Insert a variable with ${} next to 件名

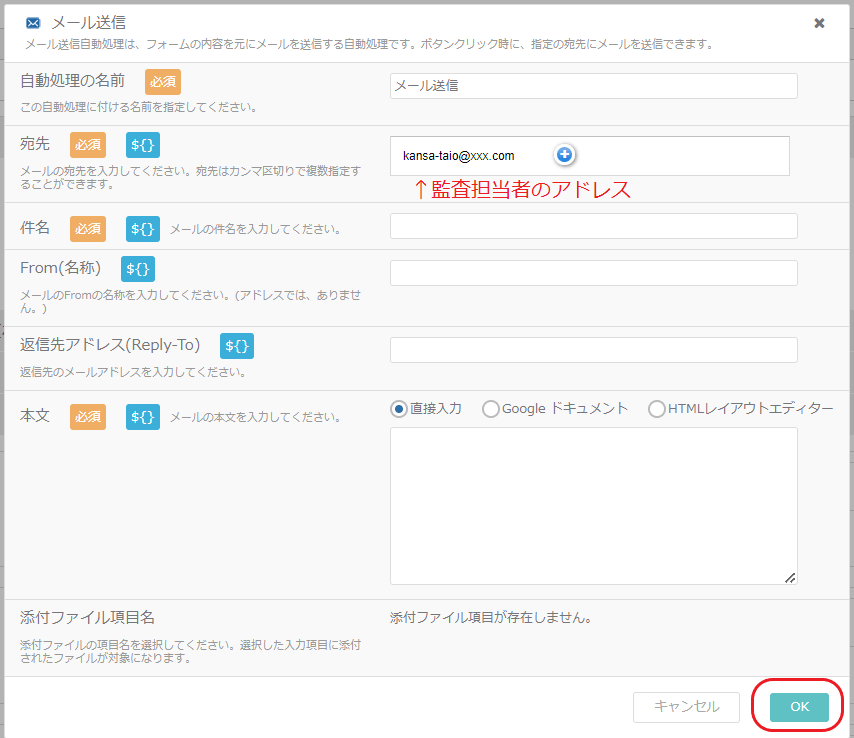coord(143,229)
